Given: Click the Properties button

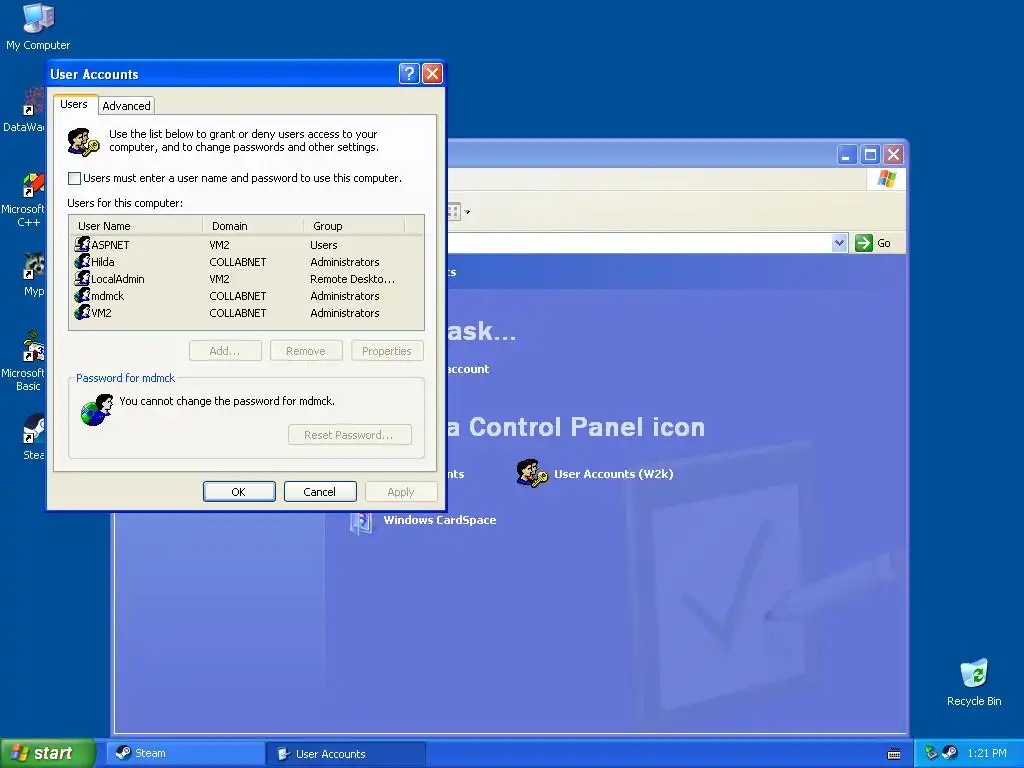Looking at the screenshot, I should pos(387,351).
